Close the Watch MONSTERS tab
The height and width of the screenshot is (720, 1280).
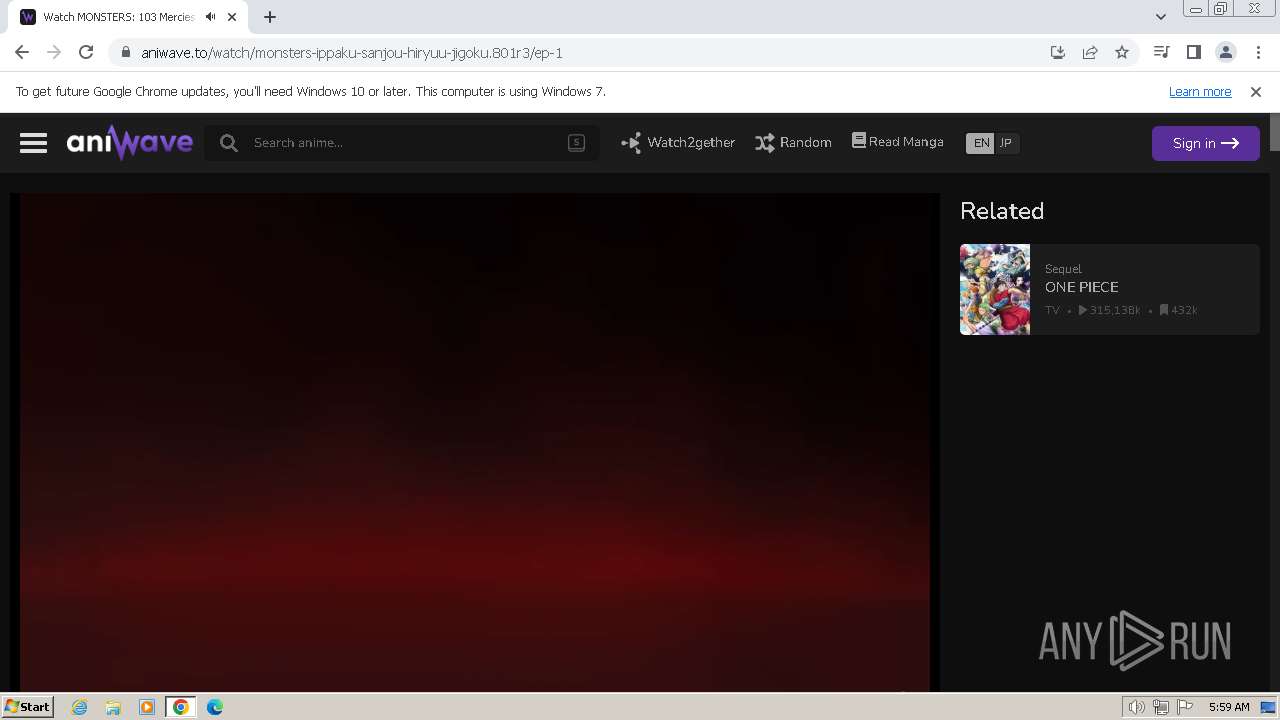(x=232, y=17)
